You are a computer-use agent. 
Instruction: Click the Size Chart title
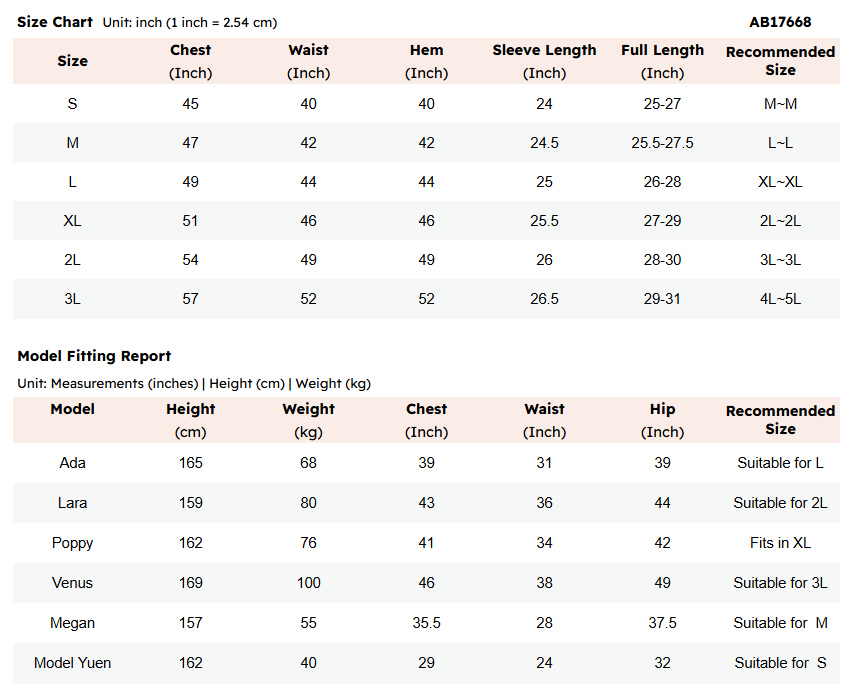click(x=55, y=22)
